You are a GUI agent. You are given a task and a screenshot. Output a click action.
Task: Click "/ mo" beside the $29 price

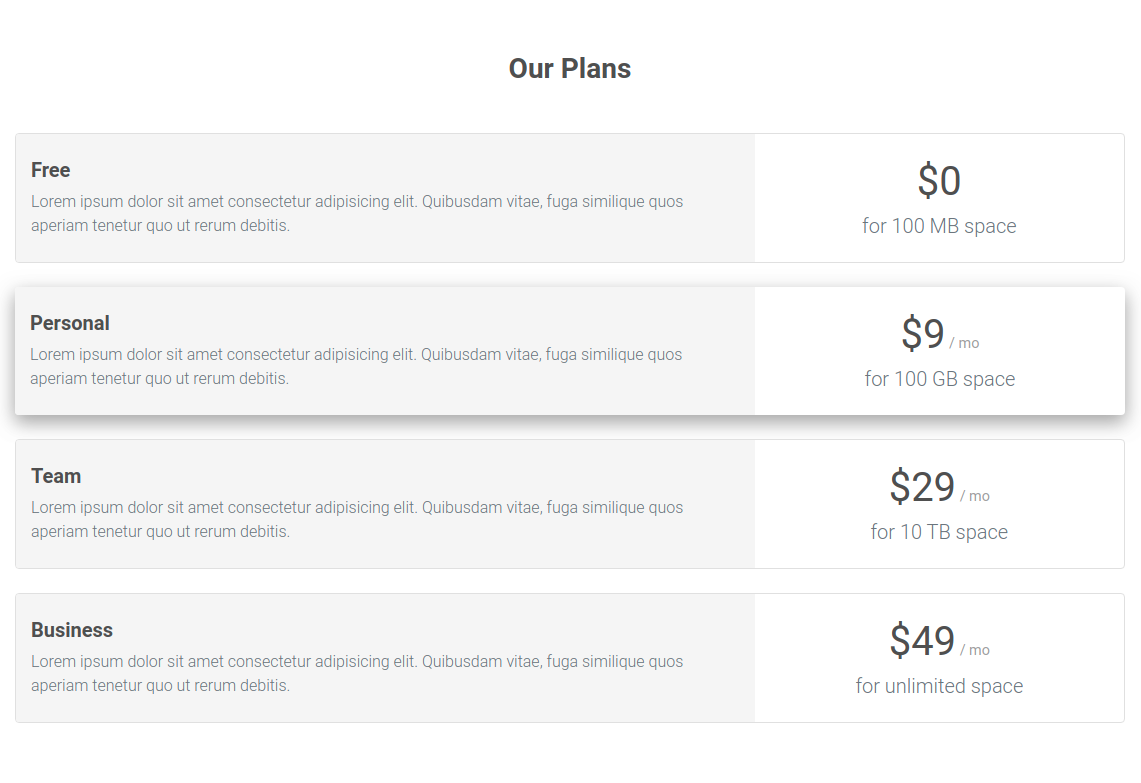975,496
